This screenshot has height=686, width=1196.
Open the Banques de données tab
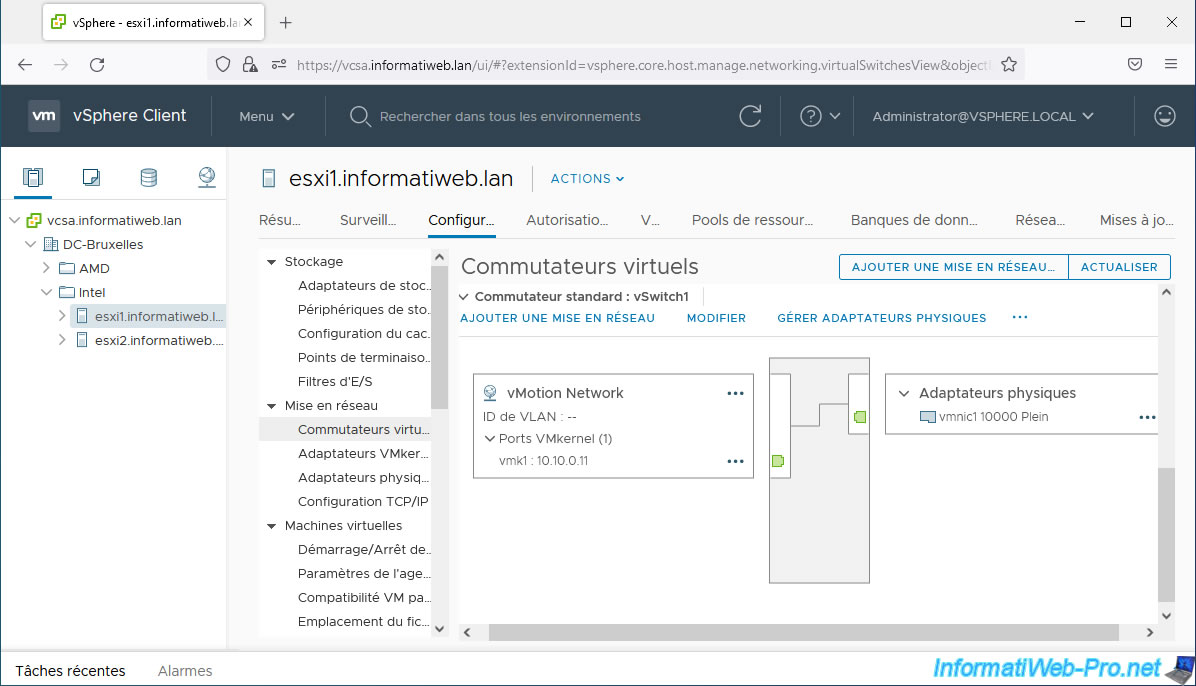(x=913, y=220)
